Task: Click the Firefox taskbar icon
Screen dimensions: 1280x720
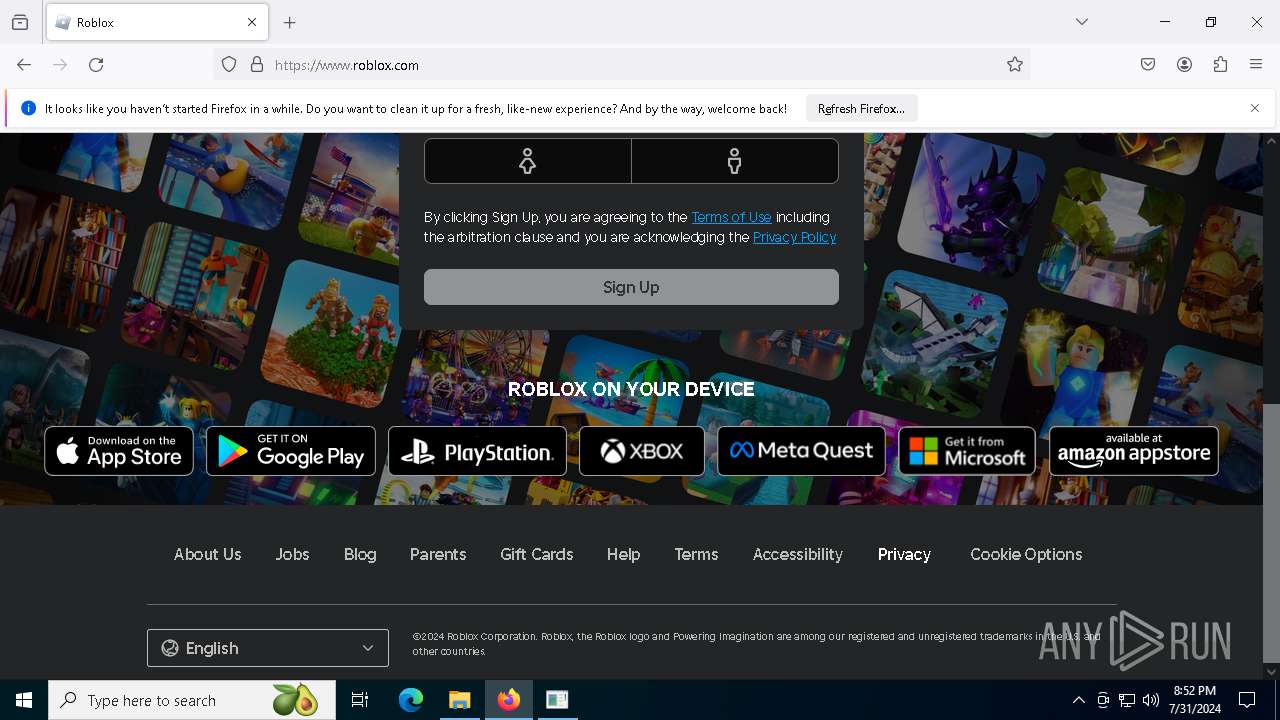Action: (x=509, y=700)
